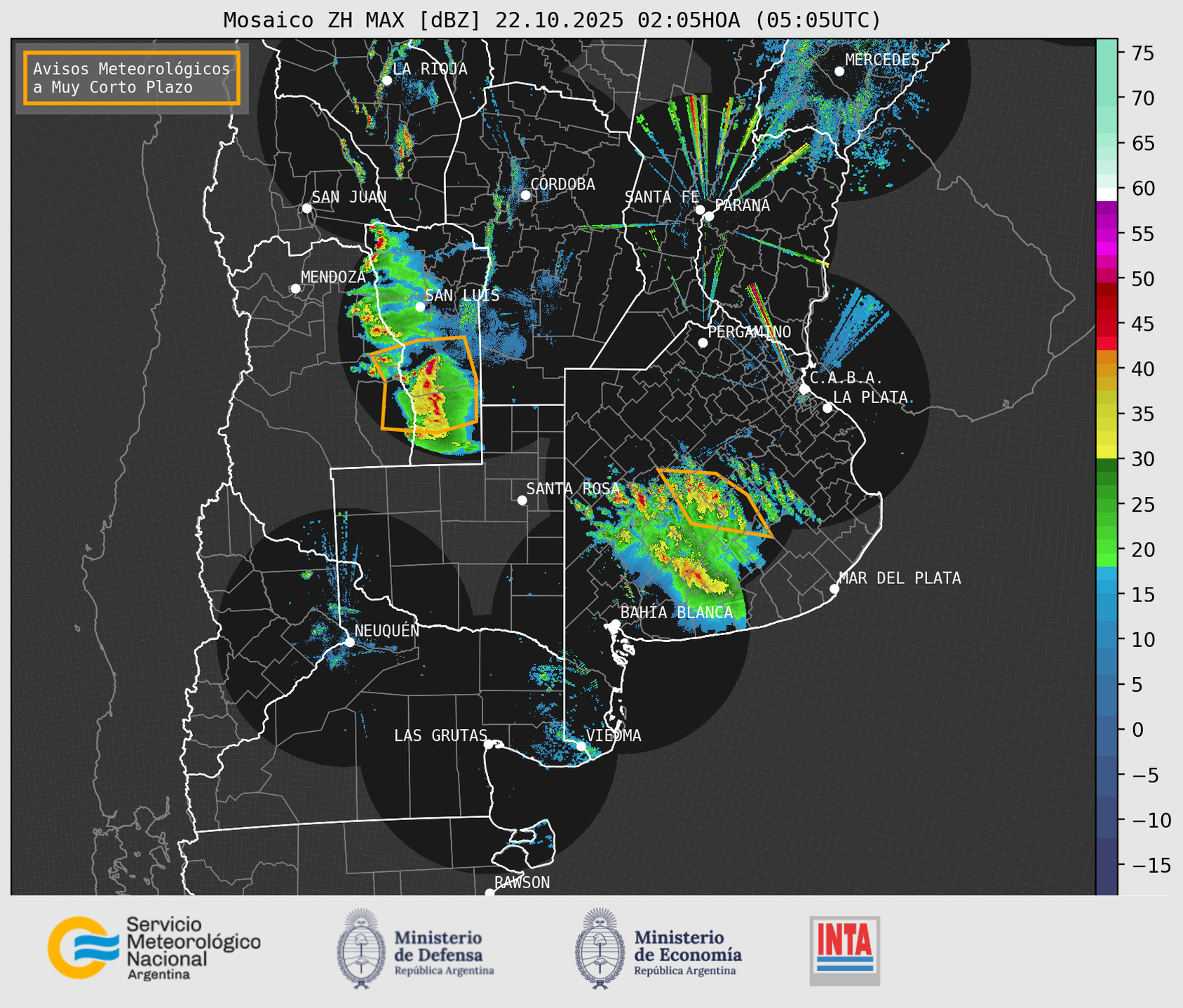Image resolution: width=1183 pixels, height=1008 pixels.
Task: Click the 'CÓRDOBA' map label
Action: [x=562, y=184]
